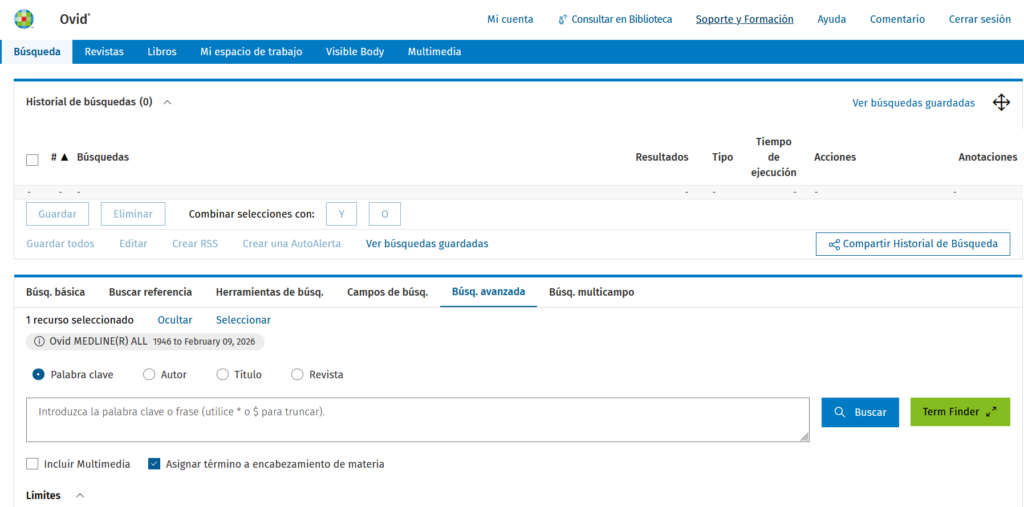Click the sort arrow next to # column
Image resolution: width=1024 pixels, height=507 pixels.
click(64, 157)
